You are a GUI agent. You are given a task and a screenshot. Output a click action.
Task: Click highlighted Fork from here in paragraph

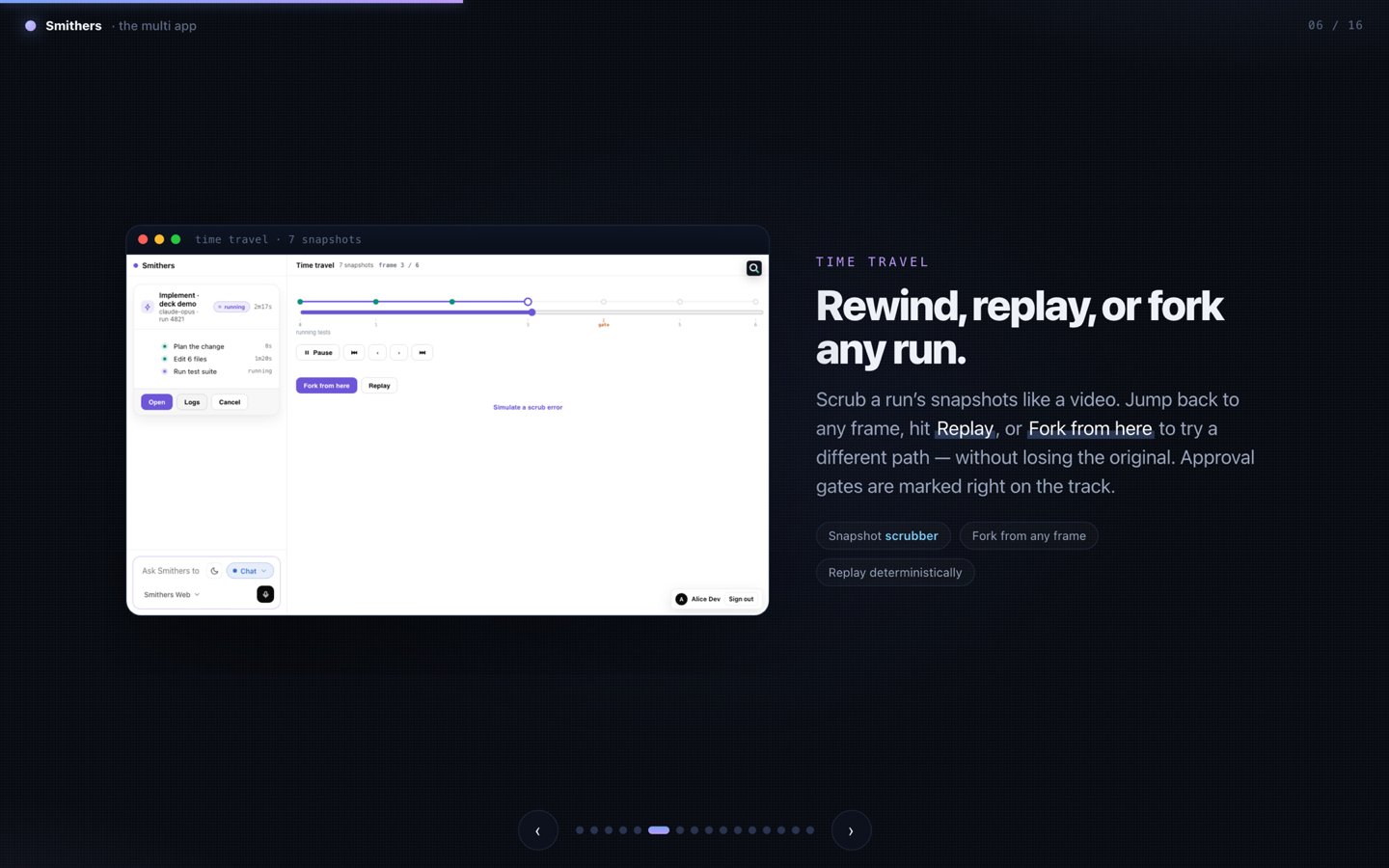[1090, 428]
